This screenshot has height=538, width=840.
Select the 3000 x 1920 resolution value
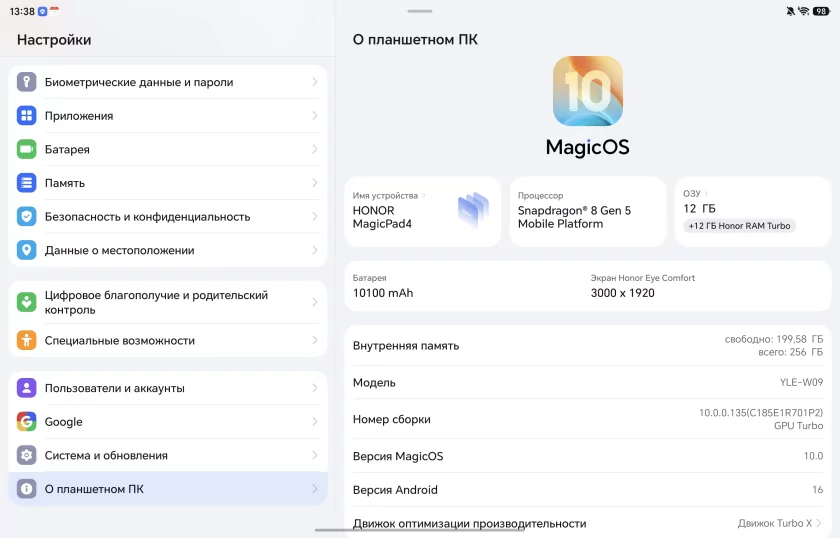pos(622,293)
